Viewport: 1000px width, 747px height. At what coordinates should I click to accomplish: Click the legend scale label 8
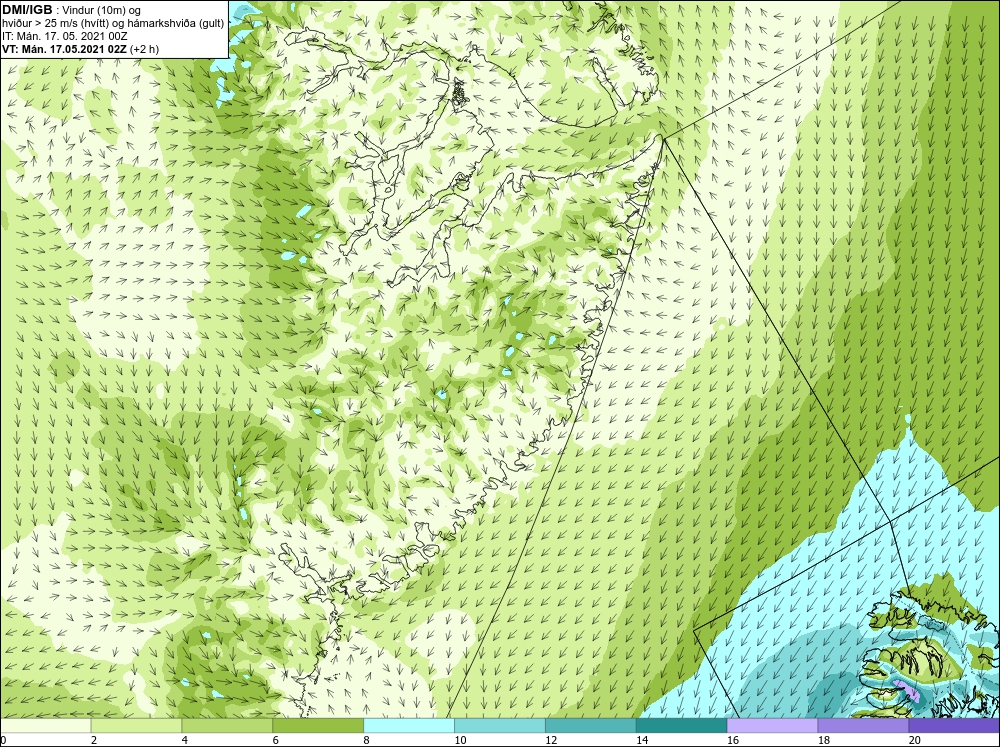367,740
